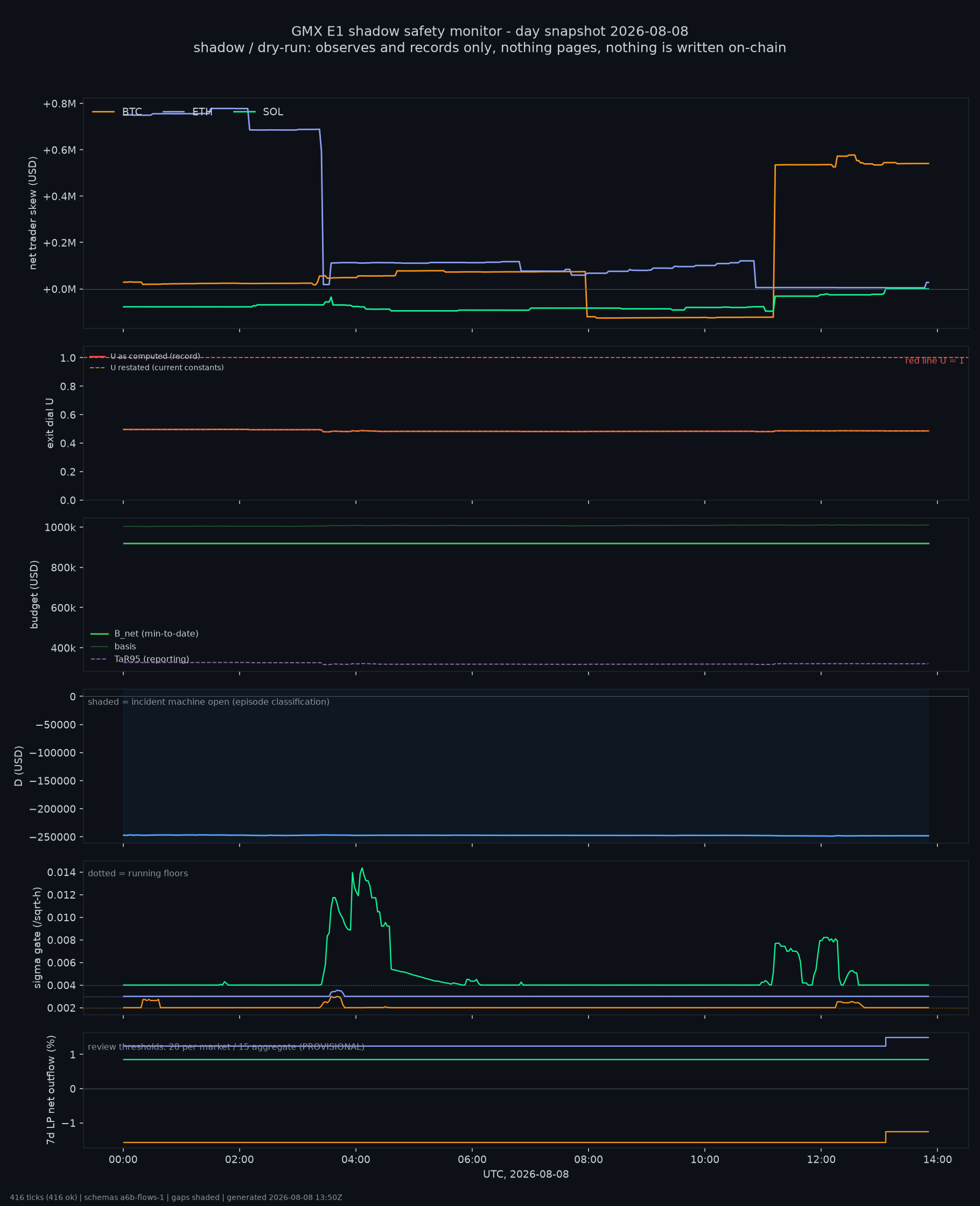Click the '−150000' D axis tick label
Screen dimensions: 980x1206
[x=53, y=781]
